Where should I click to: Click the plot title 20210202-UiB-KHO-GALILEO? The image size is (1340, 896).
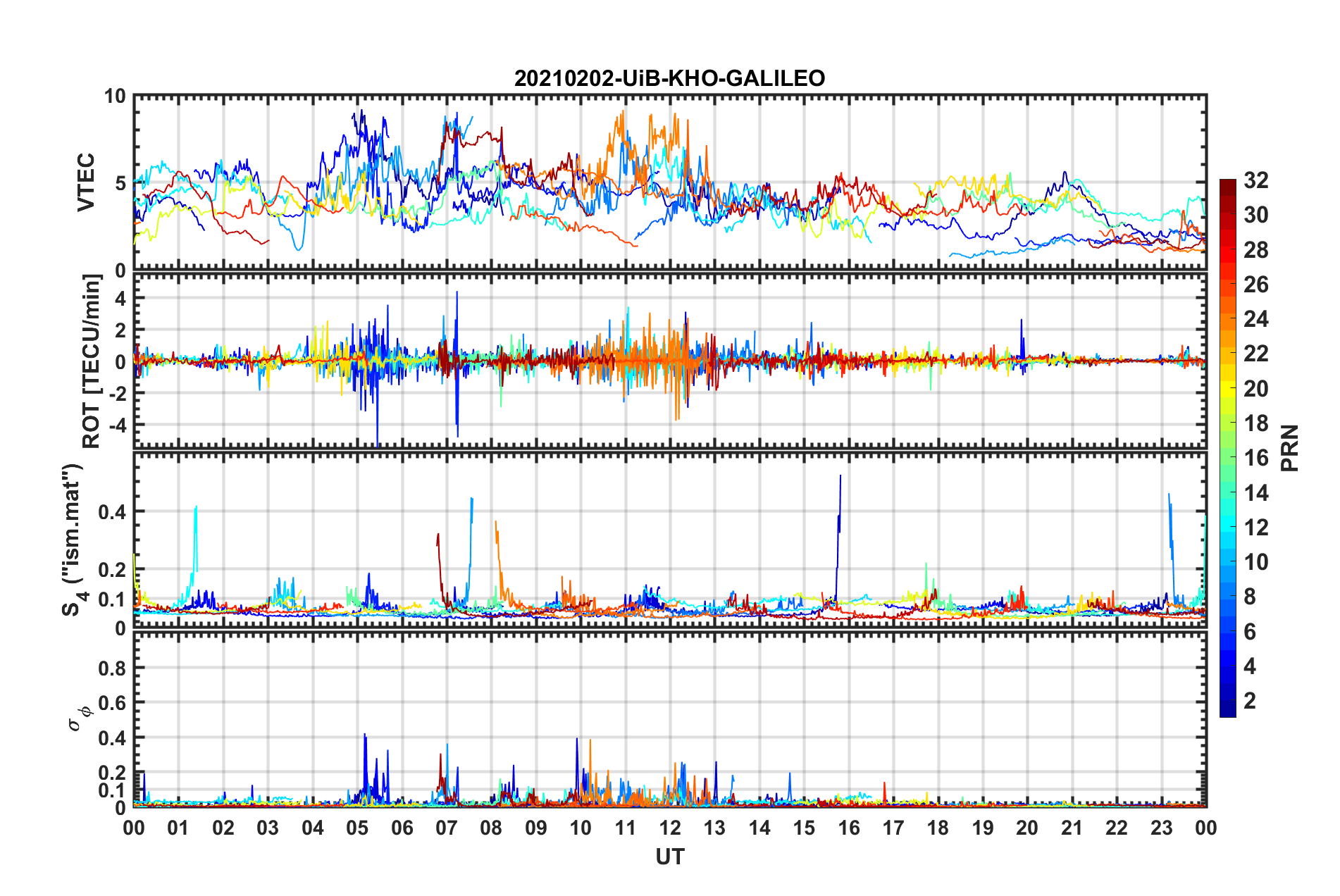click(669, 78)
